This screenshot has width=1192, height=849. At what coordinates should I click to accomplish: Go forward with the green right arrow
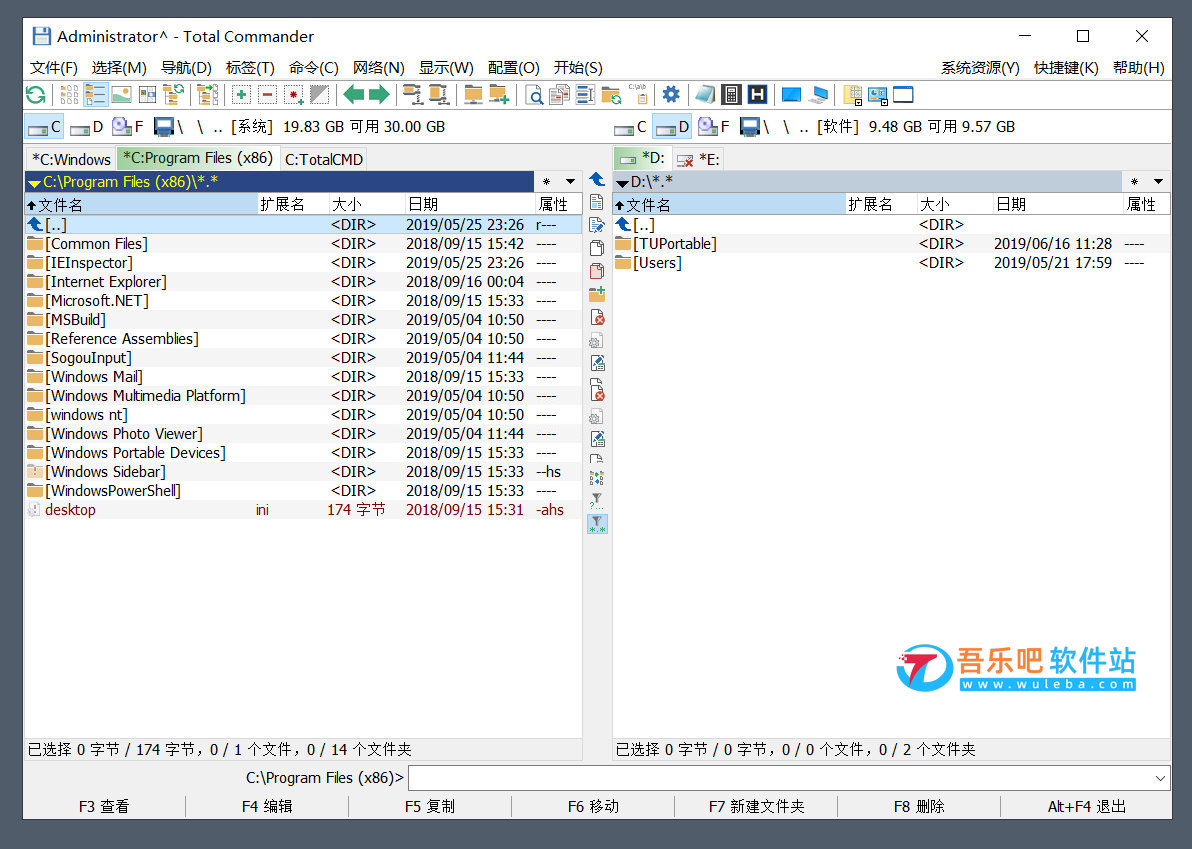[x=379, y=95]
